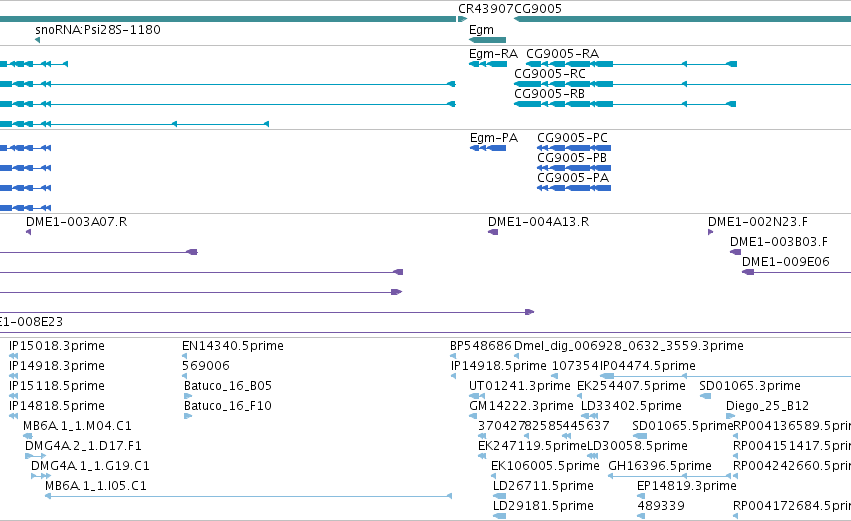Click the DME1-003A07.R feature label

pyautogui.click(x=77, y=222)
